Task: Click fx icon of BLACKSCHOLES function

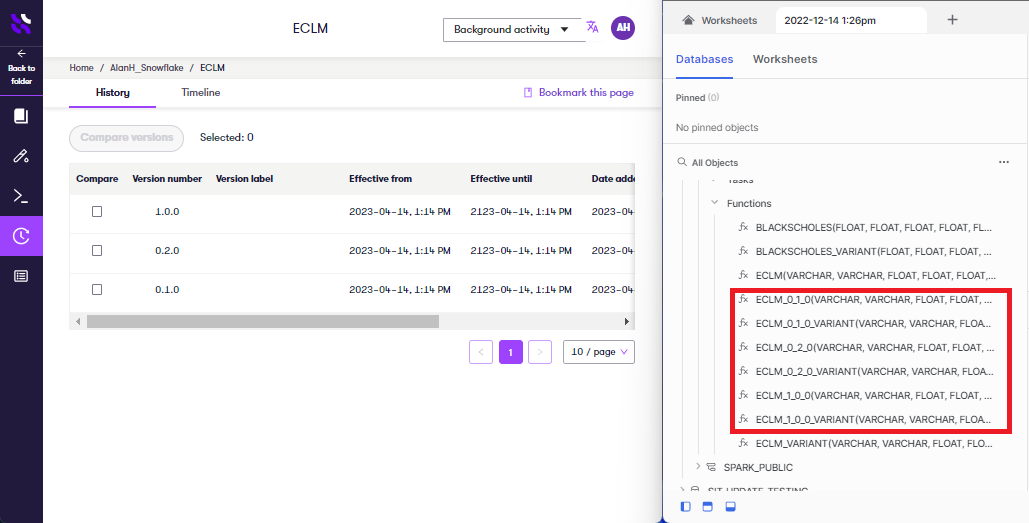Action: 744,227
